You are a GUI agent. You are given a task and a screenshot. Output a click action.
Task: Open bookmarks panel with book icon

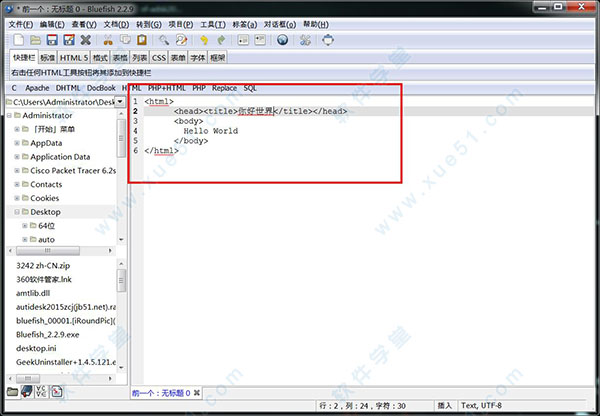pos(27,392)
